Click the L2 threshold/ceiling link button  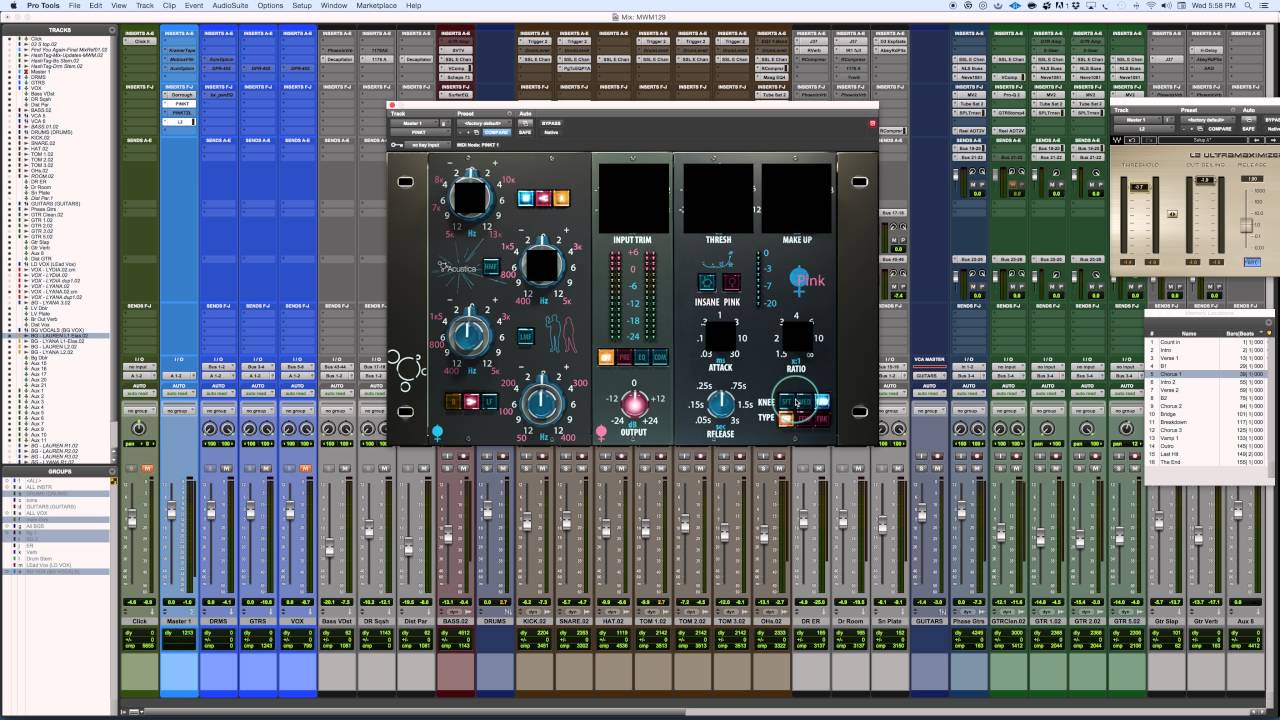coord(1173,214)
